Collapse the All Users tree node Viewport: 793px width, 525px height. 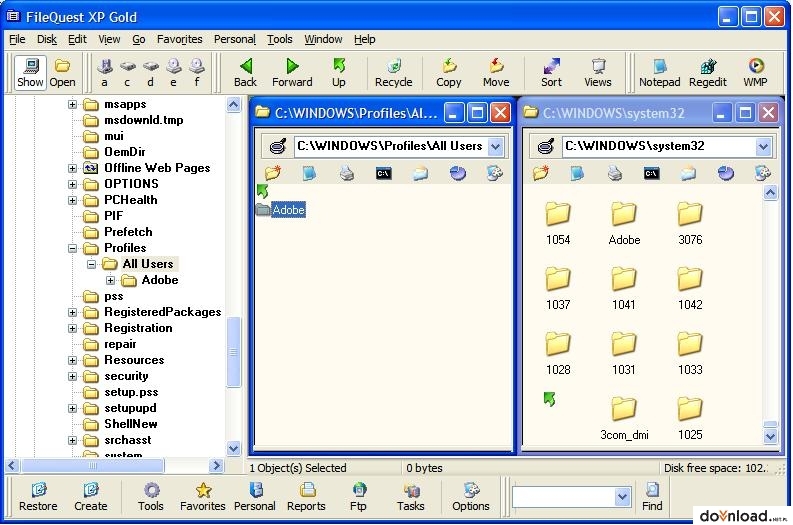[91, 264]
